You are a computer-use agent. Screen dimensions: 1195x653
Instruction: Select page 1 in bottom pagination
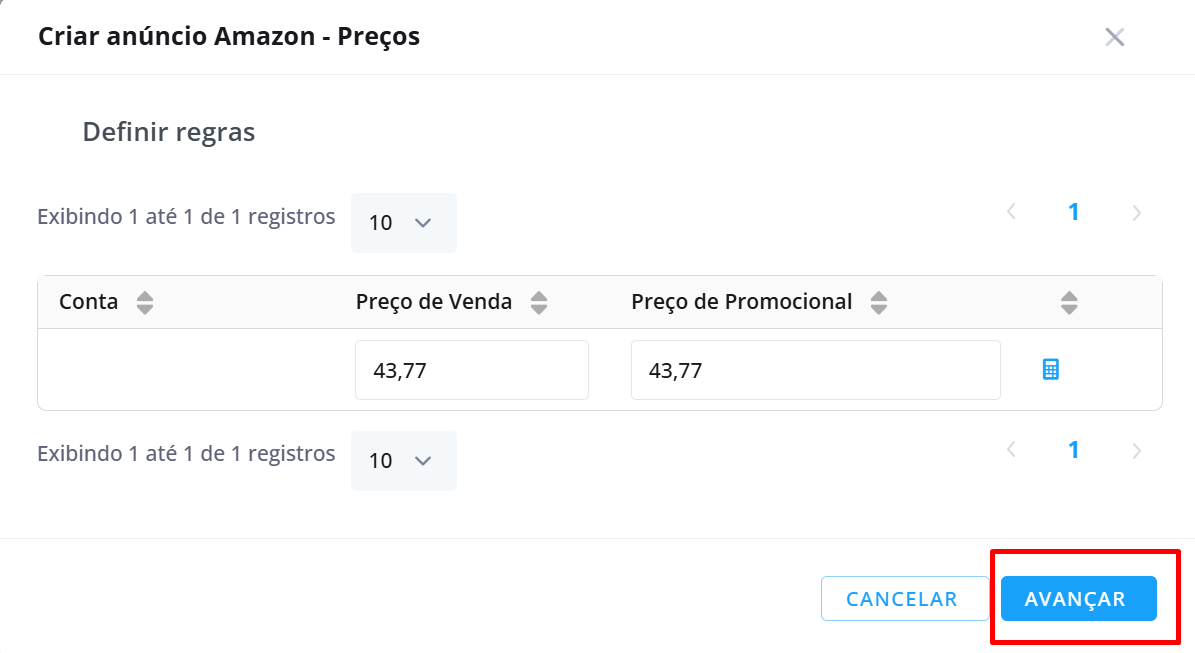[x=1073, y=450]
